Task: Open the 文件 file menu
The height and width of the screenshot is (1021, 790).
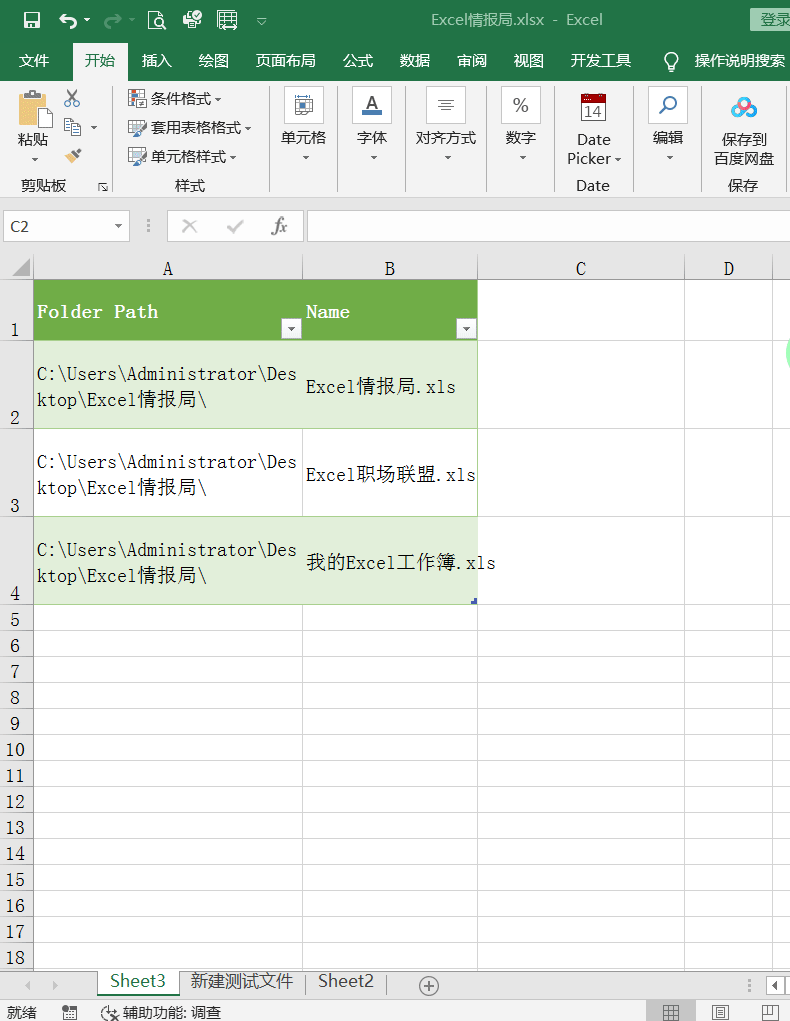Action: (34, 61)
